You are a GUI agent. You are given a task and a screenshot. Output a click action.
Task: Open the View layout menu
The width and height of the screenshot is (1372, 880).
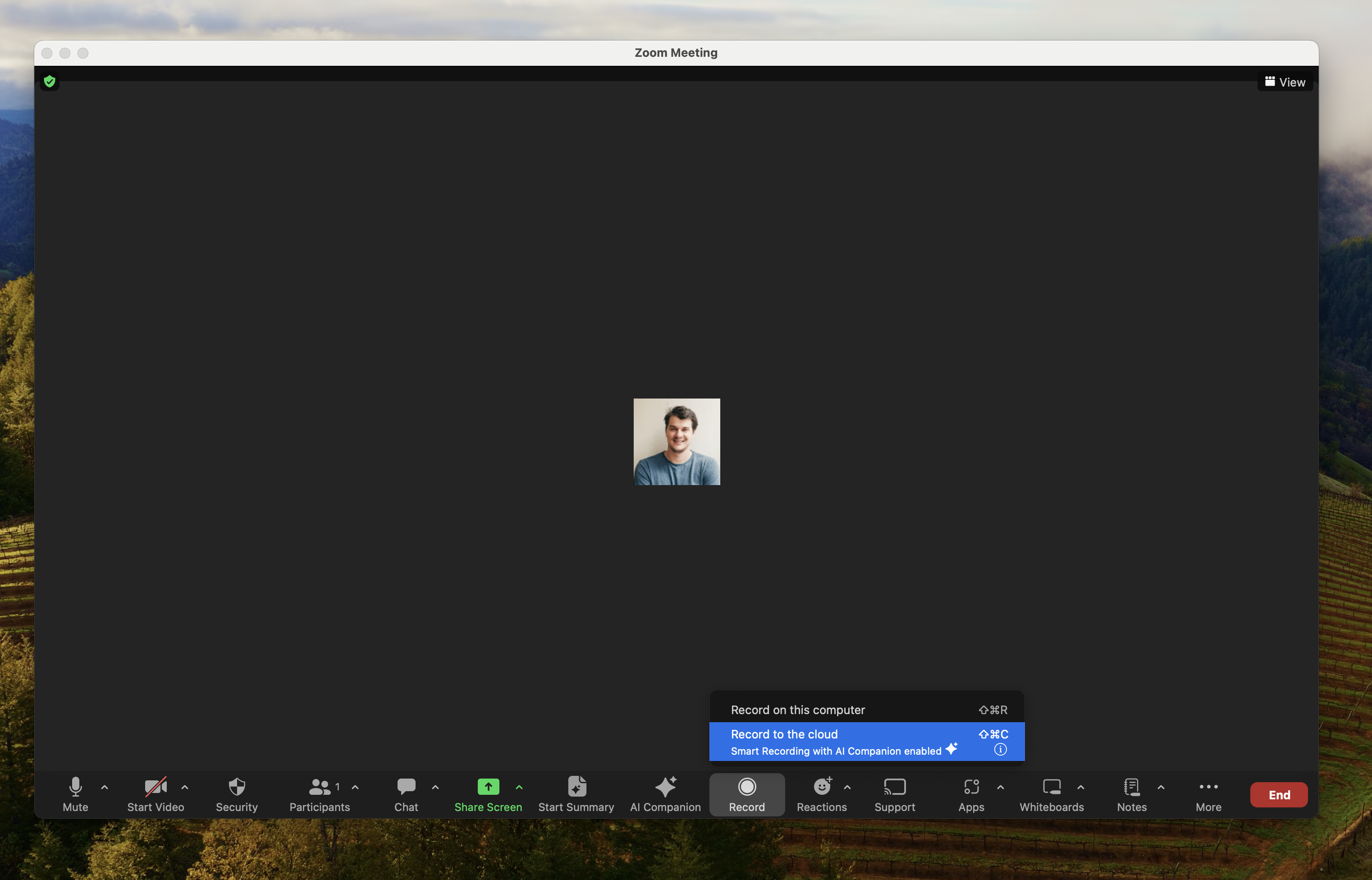coord(1285,82)
